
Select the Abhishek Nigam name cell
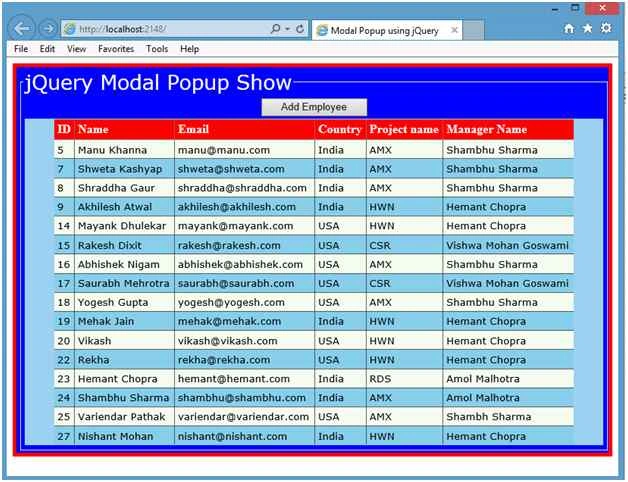tap(124, 264)
